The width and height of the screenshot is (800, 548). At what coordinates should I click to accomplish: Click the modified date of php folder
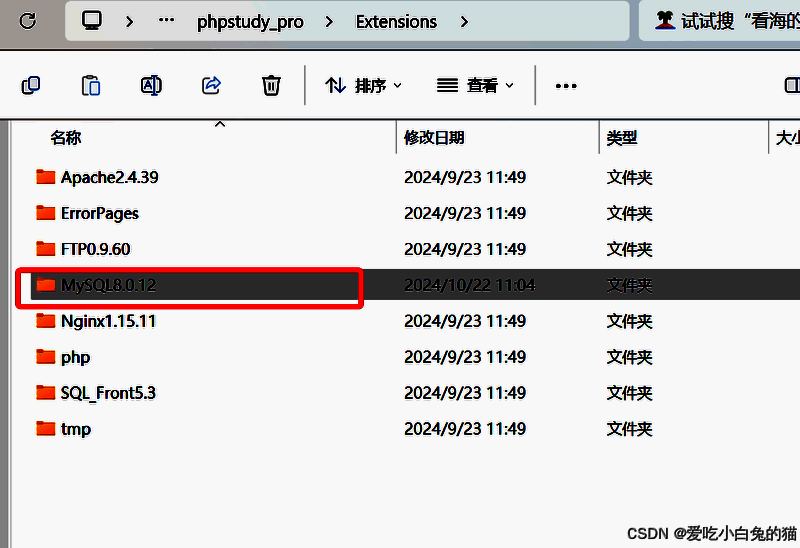point(465,357)
